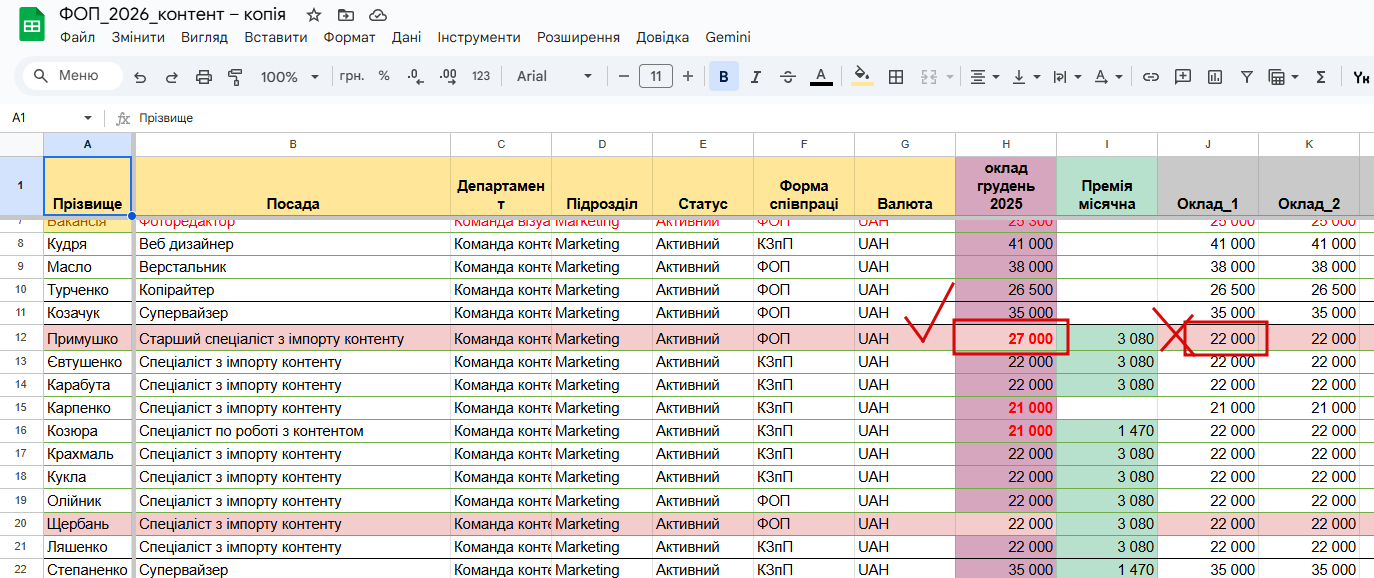Viewport: 1374px width, 578px height.
Task: Select the Посада header cell
Action: (x=292, y=185)
